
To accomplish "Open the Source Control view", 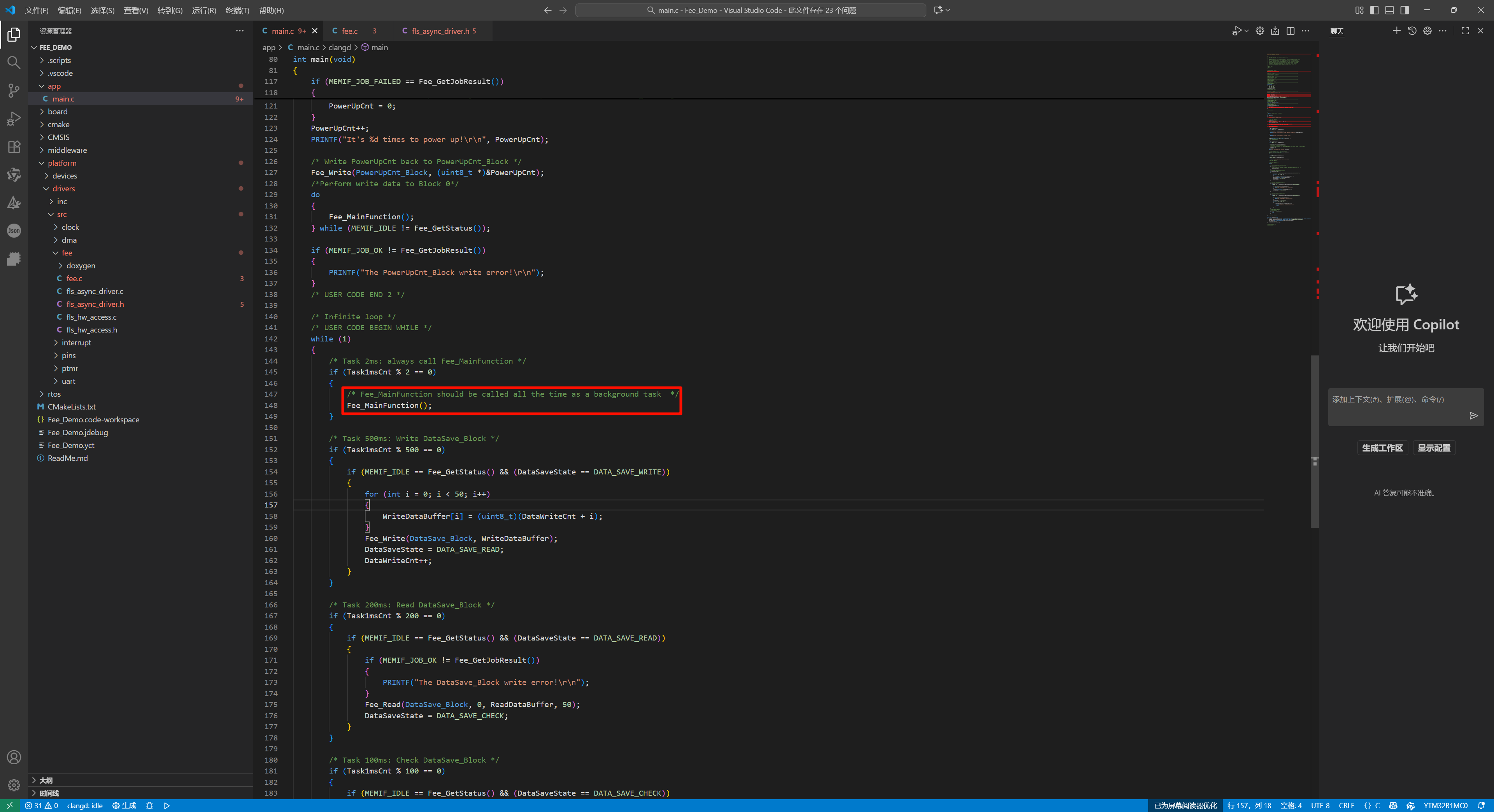I will click(x=14, y=90).
